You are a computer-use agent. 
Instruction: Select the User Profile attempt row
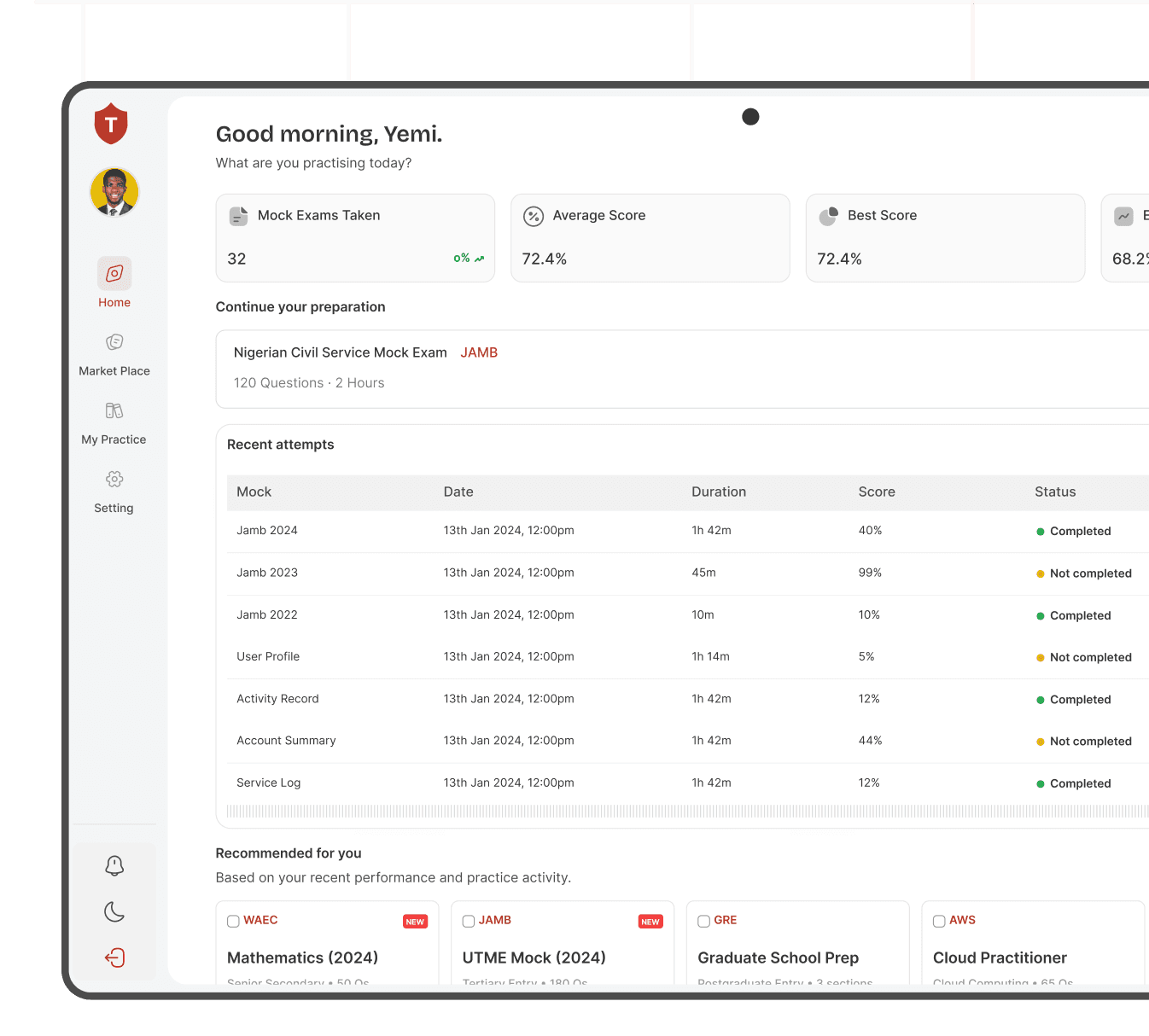coord(688,657)
